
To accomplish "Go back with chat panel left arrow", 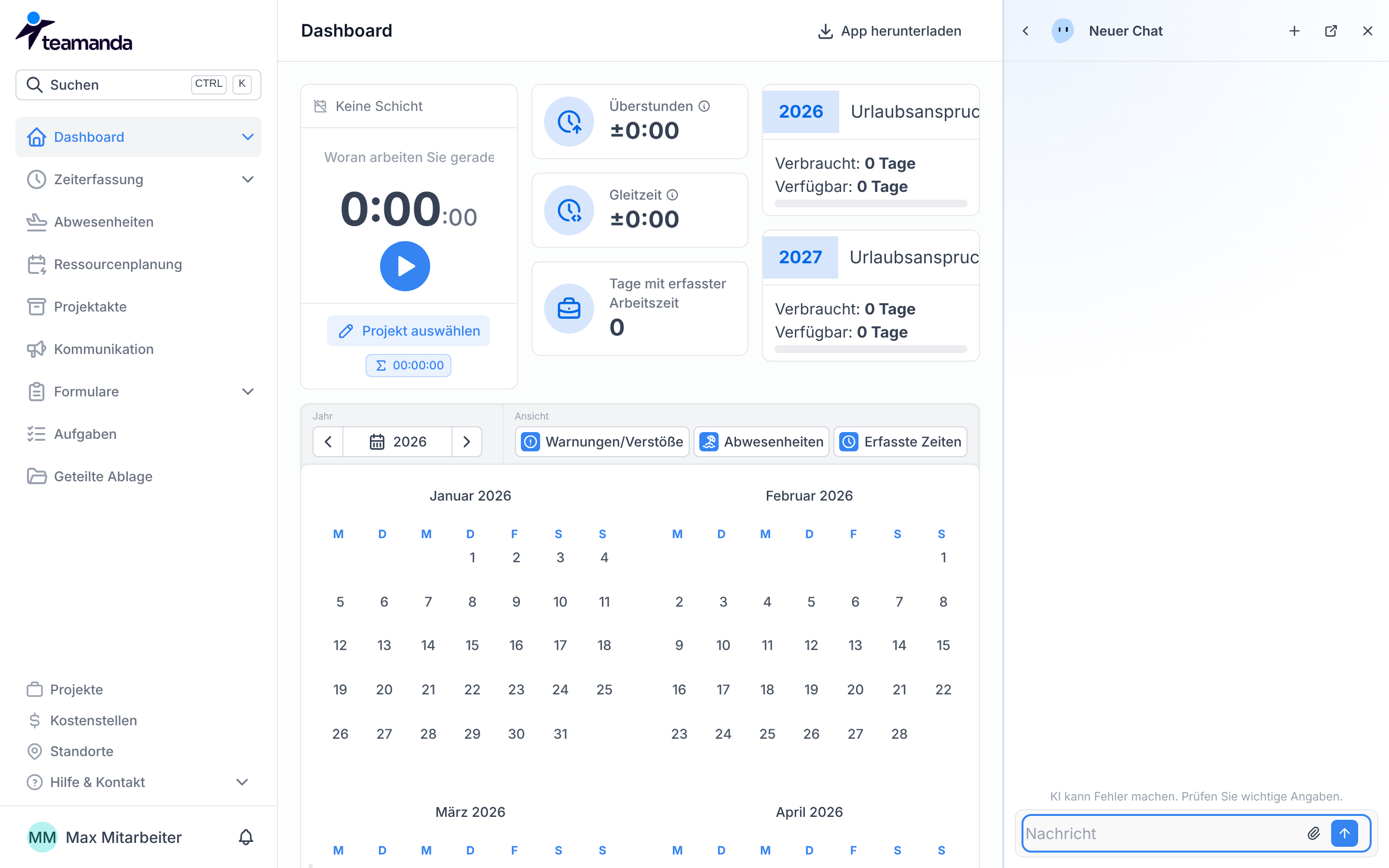I will [1026, 31].
